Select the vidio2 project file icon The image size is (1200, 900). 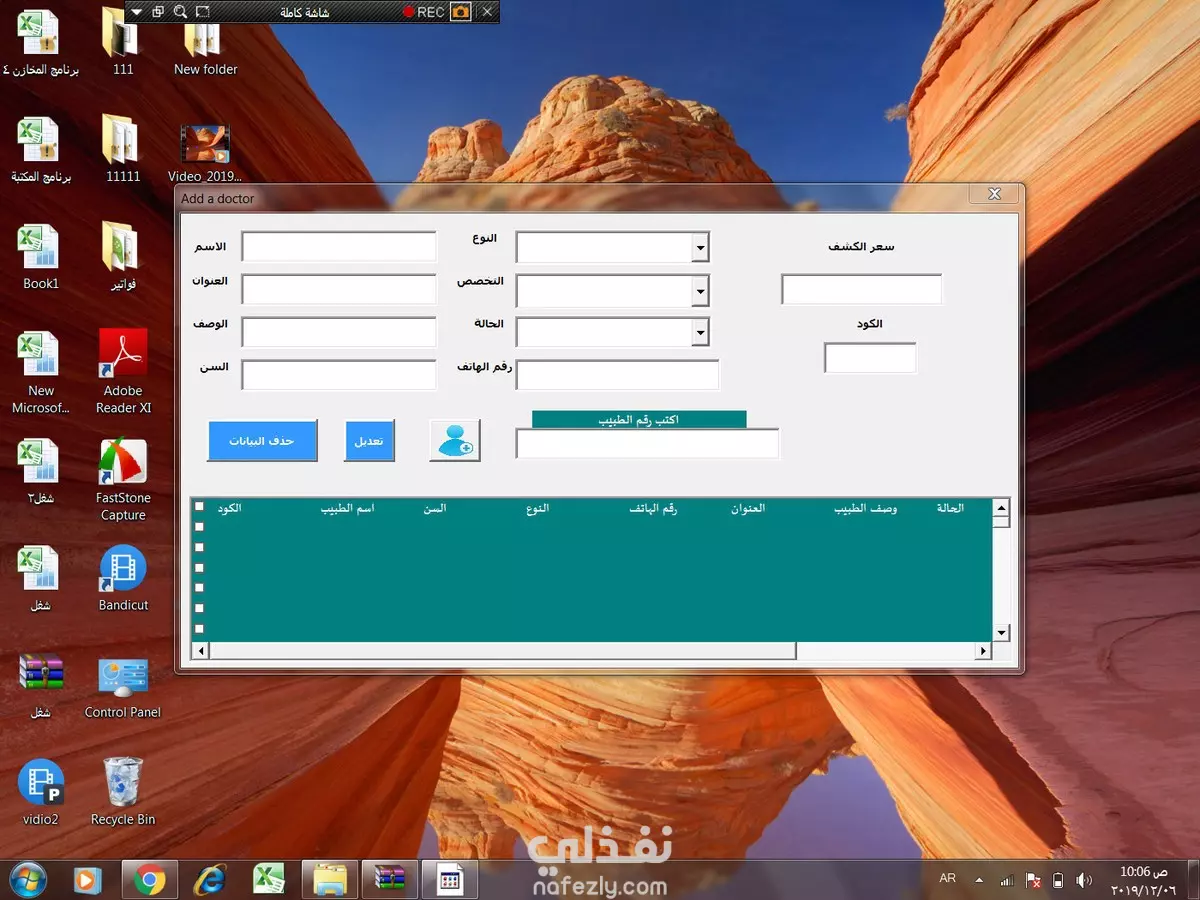(x=40, y=792)
